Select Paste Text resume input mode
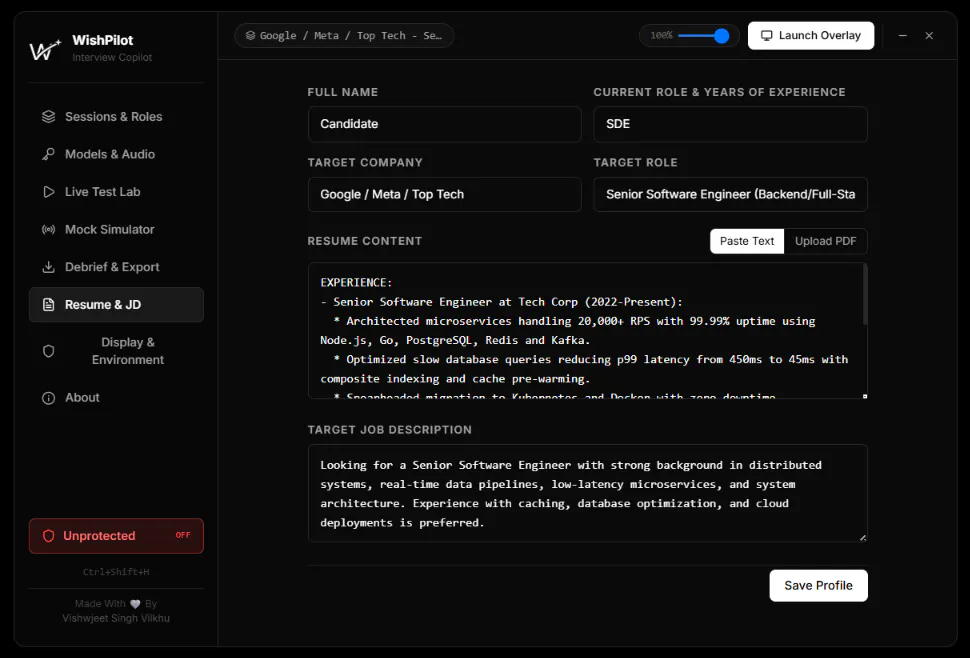 tap(747, 241)
